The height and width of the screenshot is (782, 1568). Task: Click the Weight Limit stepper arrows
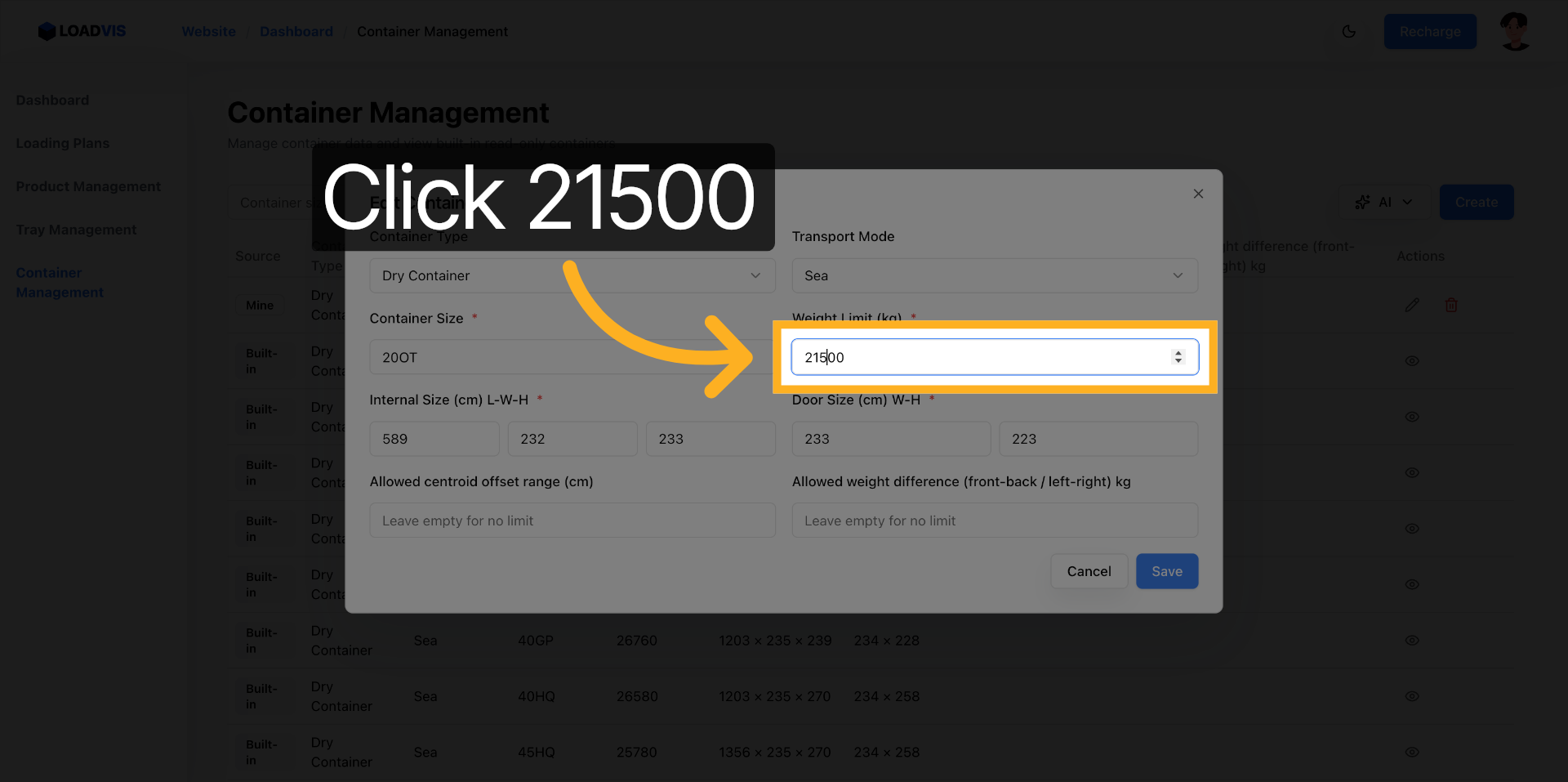coord(1178,357)
